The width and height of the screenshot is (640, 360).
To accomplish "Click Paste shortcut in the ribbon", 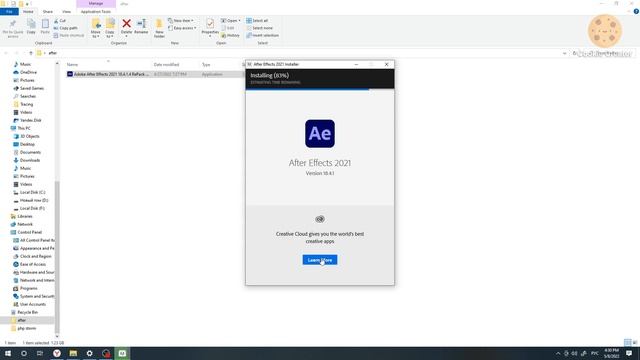I will 69,36.
